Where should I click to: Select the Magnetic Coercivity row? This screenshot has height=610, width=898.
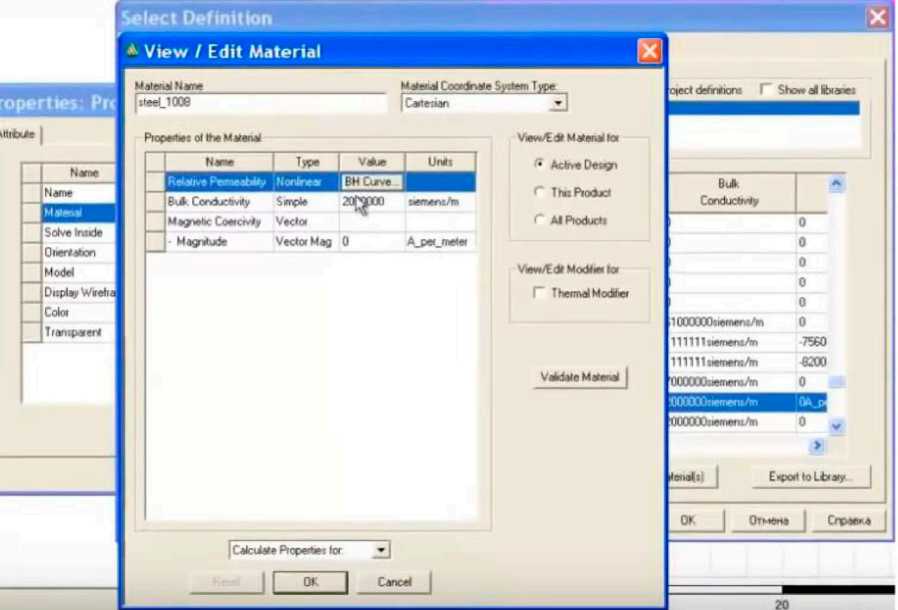(219, 222)
